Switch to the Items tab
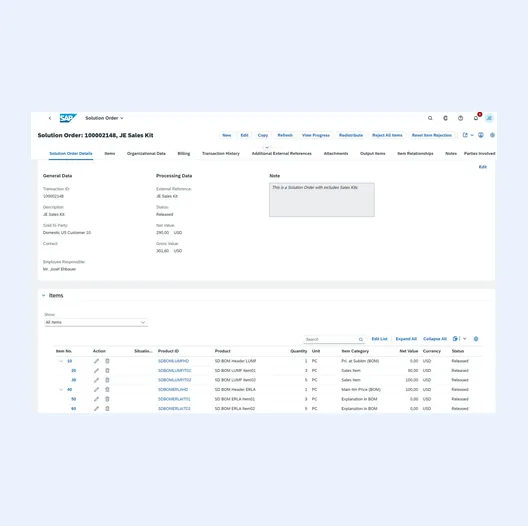 pos(110,154)
